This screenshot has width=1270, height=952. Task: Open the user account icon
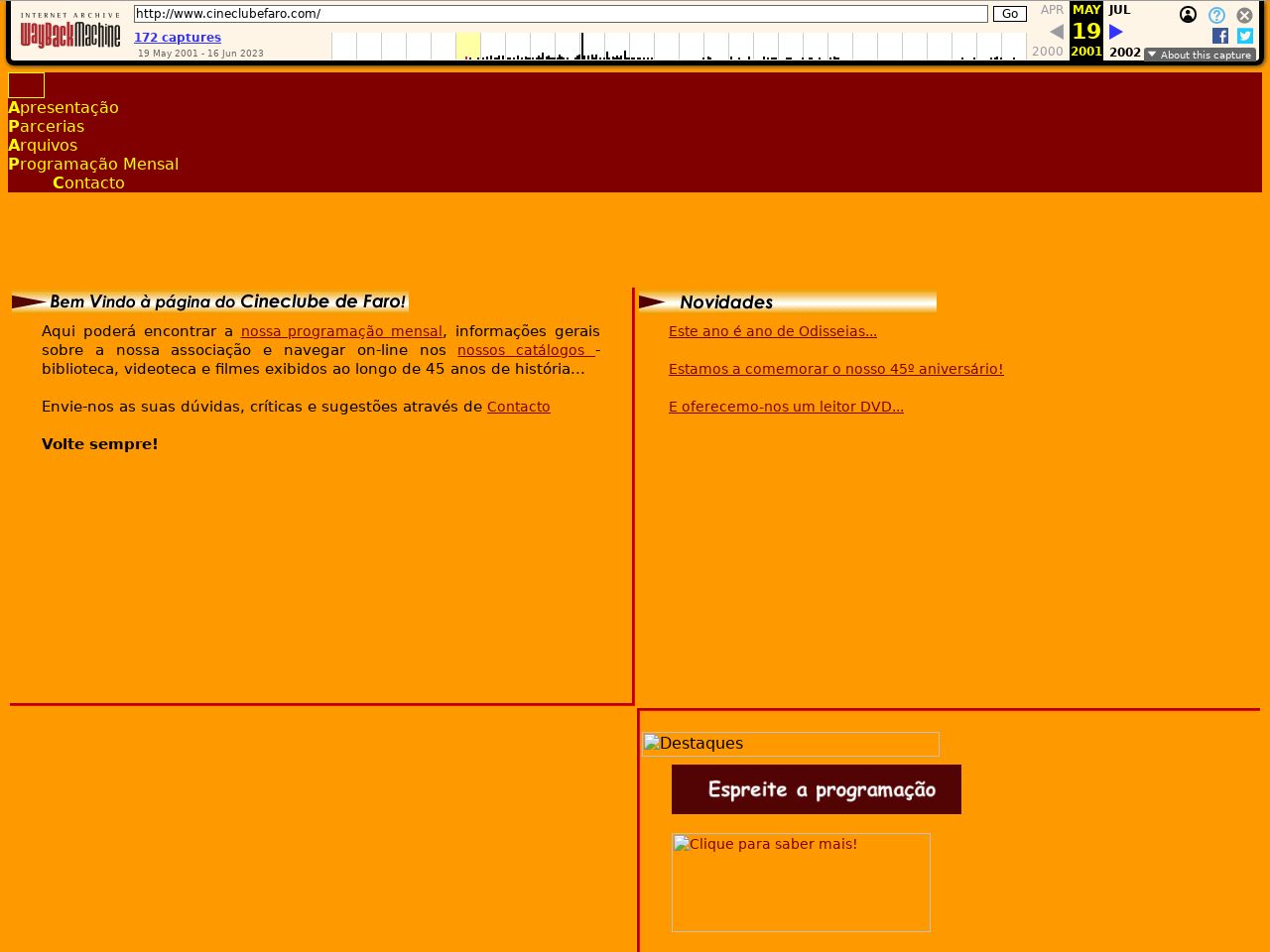coord(1188,15)
